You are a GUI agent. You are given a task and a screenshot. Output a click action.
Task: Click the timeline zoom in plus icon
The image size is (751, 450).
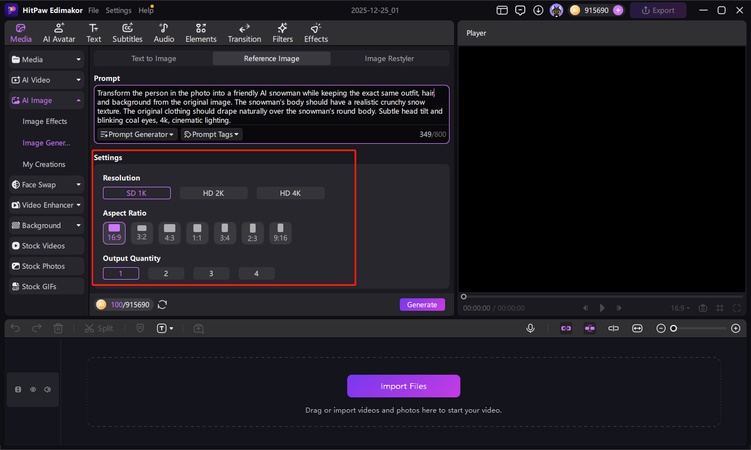coord(736,328)
